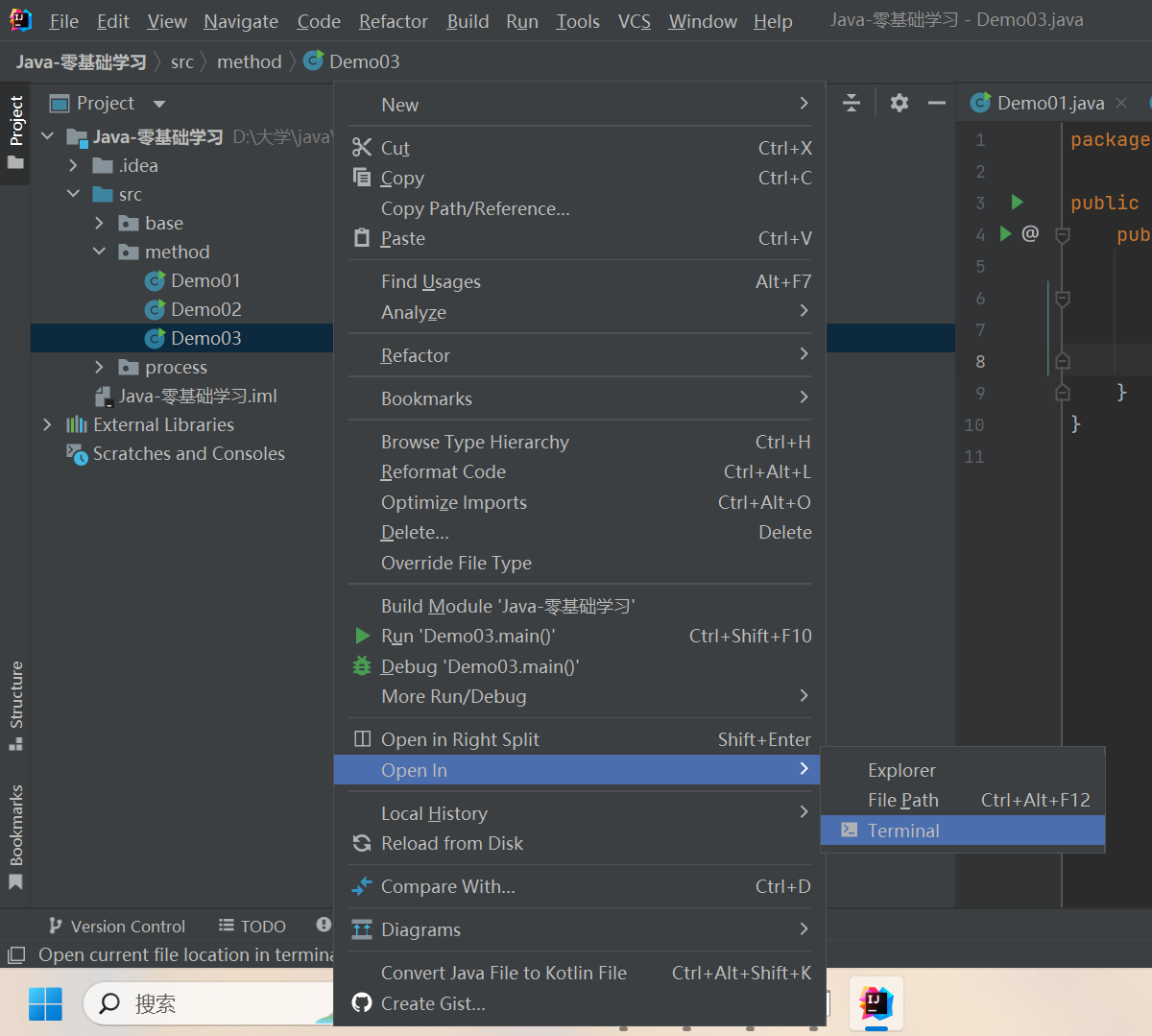Click the GitHub Create Gist icon
Image resolution: width=1152 pixels, height=1036 pixels.
point(362,1002)
